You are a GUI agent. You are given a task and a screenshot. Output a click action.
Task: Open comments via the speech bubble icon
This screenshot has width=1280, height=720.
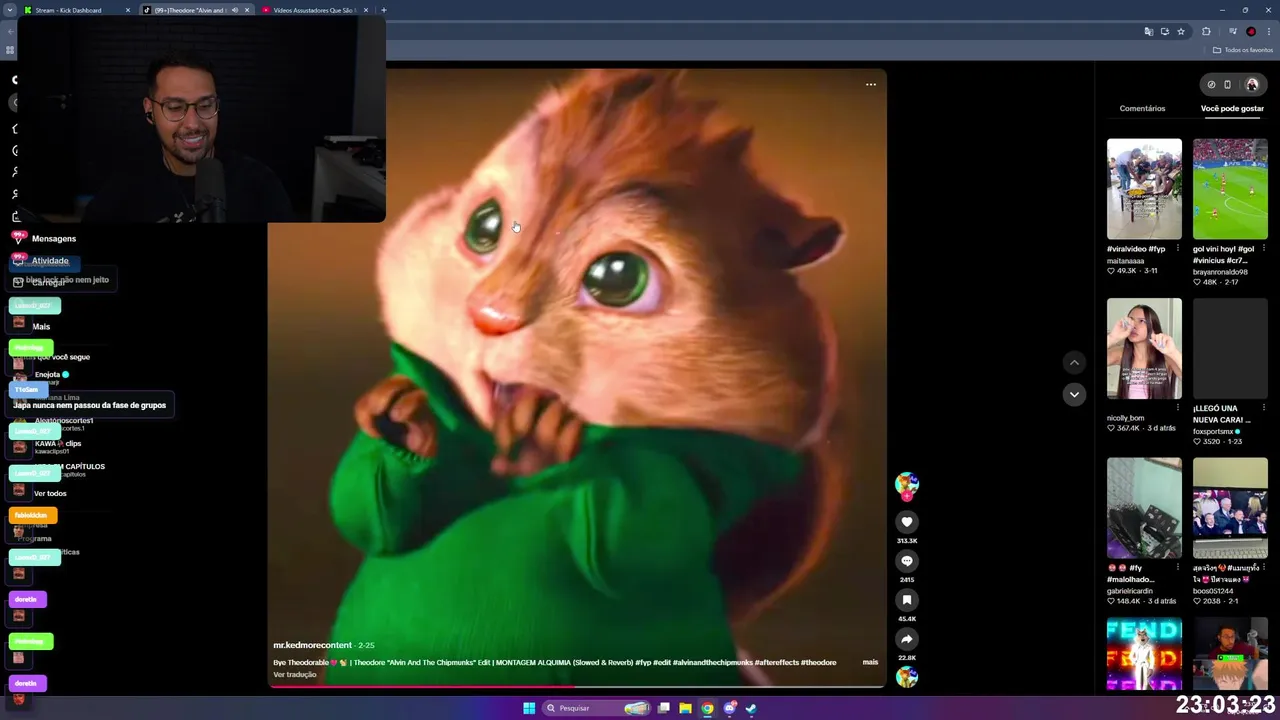click(906, 561)
